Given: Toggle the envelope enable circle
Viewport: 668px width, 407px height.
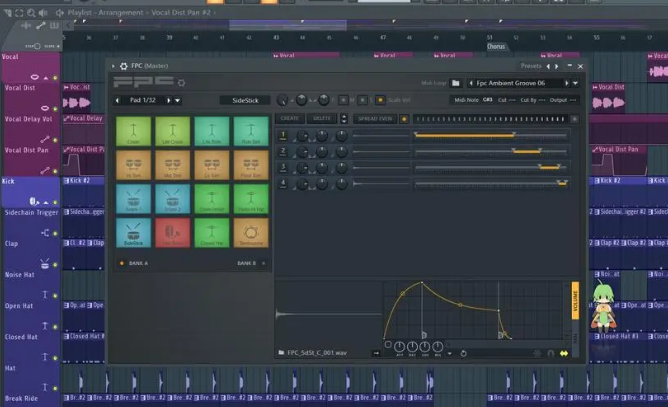Looking at the screenshot, I should coord(388,344).
